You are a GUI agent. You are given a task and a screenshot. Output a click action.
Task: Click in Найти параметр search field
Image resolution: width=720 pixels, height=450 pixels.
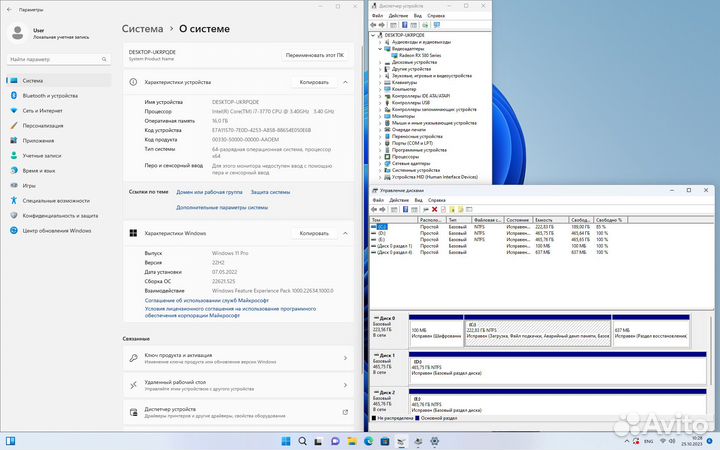tap(59, 59)
